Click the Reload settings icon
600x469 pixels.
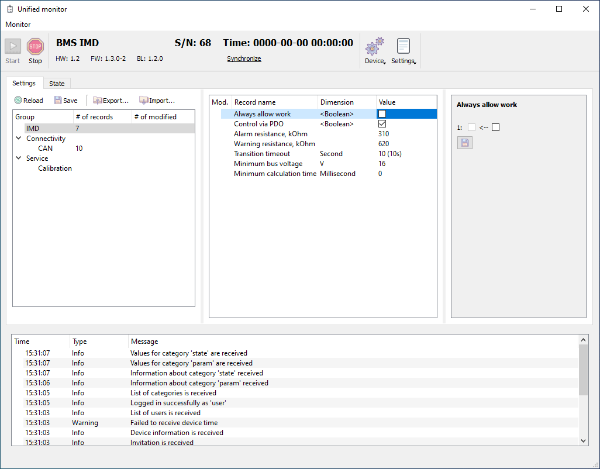pyautogui.click(x=18, y=100)
